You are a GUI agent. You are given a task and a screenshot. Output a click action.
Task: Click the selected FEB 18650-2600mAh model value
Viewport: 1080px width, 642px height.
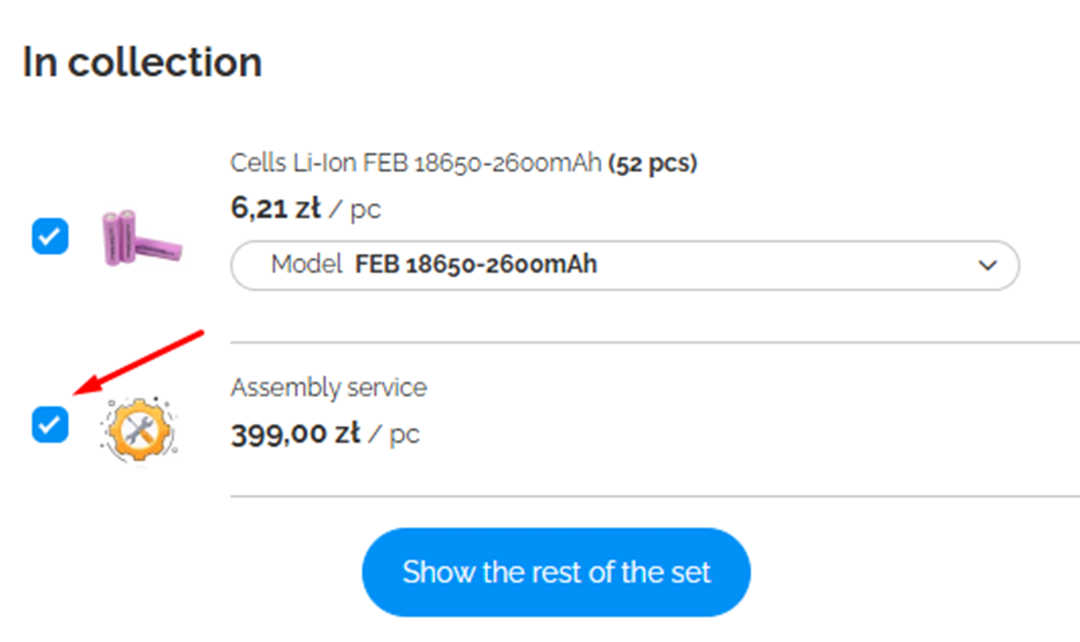[x=475, y=265]
